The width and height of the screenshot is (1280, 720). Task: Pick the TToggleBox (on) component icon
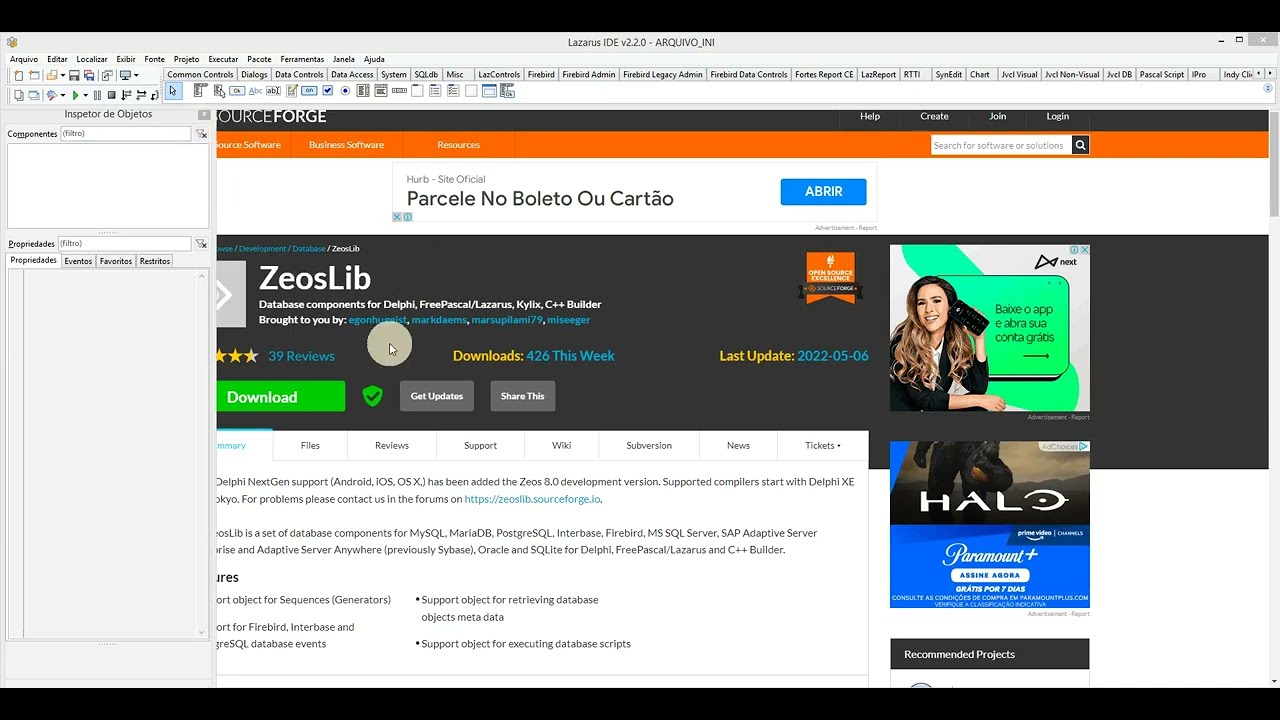pos(309,91)
